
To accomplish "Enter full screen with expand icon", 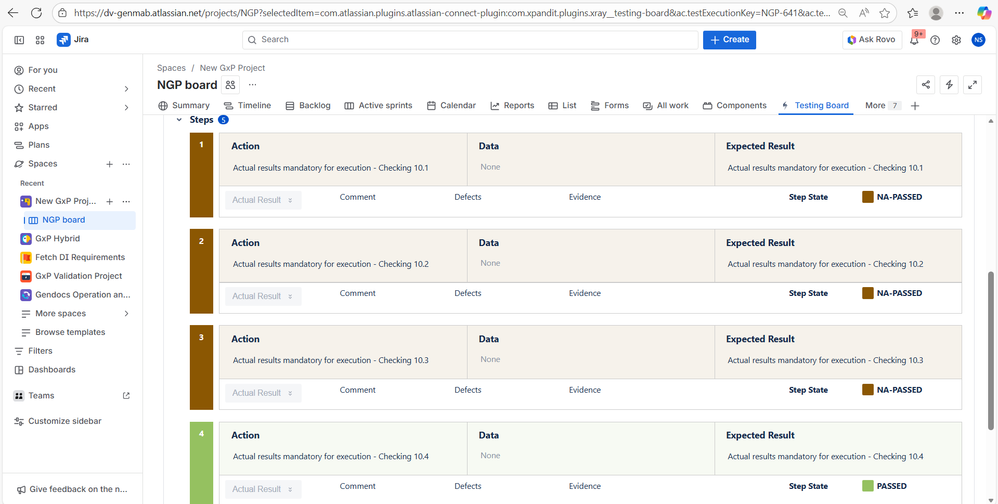I will pyautogui.click(x=972, y=85).
